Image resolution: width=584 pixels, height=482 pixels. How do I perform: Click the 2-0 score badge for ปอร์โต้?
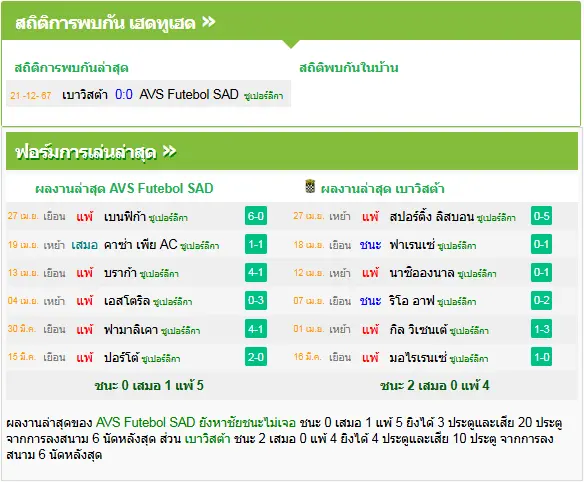256,357
